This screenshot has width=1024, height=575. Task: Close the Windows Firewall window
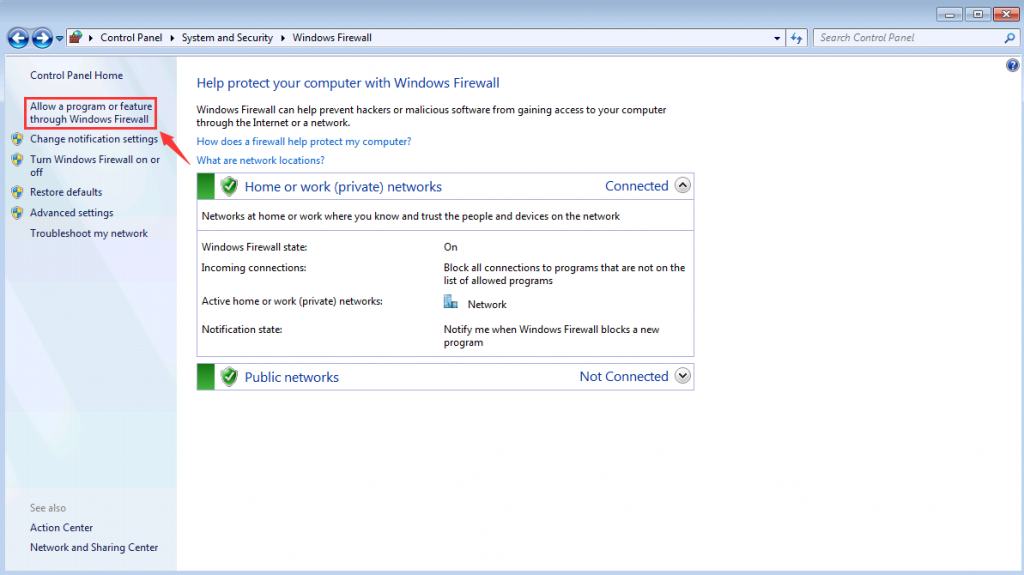click(x=1006, y=14)
